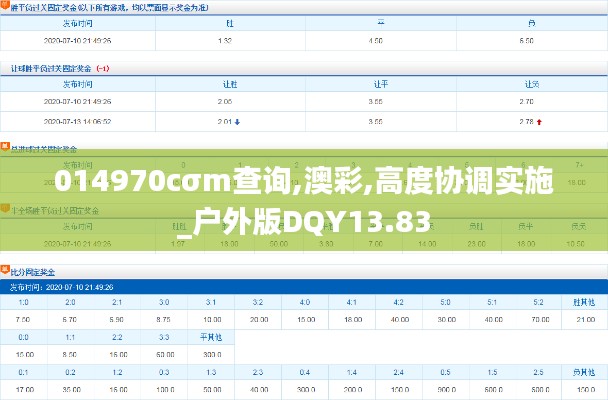The image size is (608, 400).
Task: Click the orange icon at top-left section heading
Action: [x=5, y=6]
